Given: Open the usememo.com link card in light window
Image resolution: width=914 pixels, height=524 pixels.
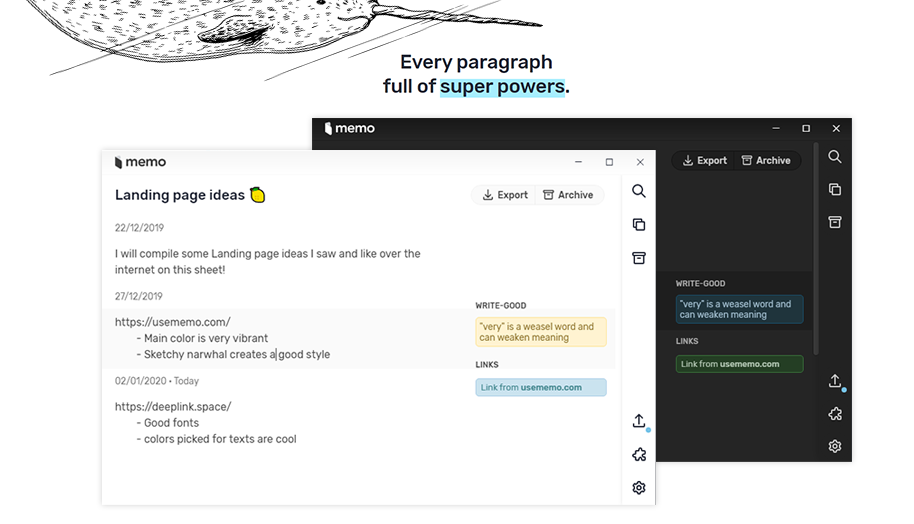Looking at the screenshot, I should [541, 388].
